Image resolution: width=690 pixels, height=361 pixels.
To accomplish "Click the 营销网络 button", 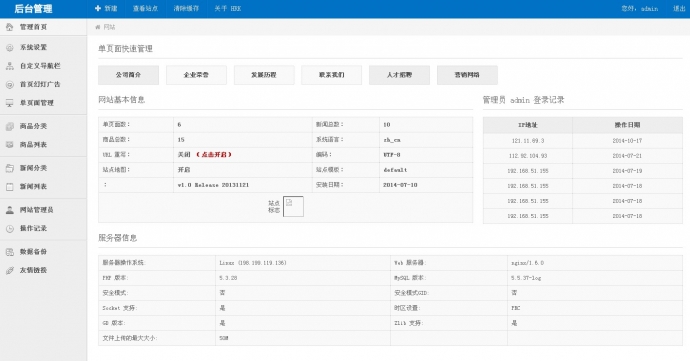I will [467, 75].
